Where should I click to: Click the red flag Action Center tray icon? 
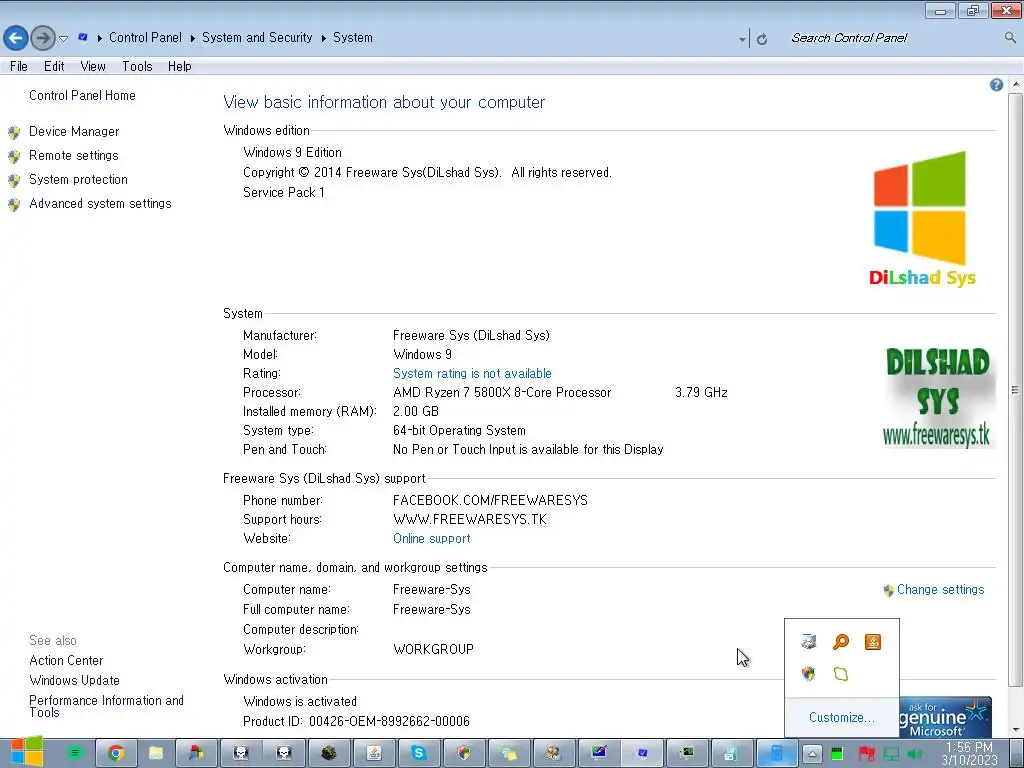click(x=866, y=754)
